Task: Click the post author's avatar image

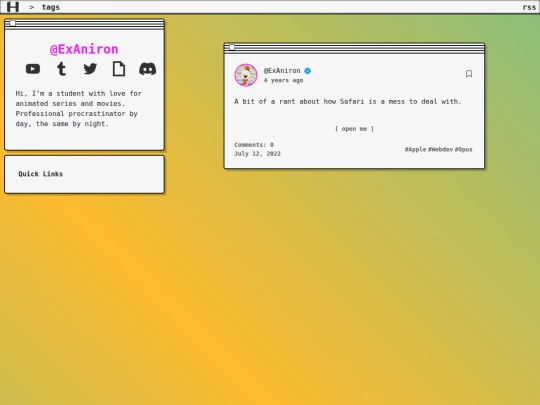Action: click(246, 75)
